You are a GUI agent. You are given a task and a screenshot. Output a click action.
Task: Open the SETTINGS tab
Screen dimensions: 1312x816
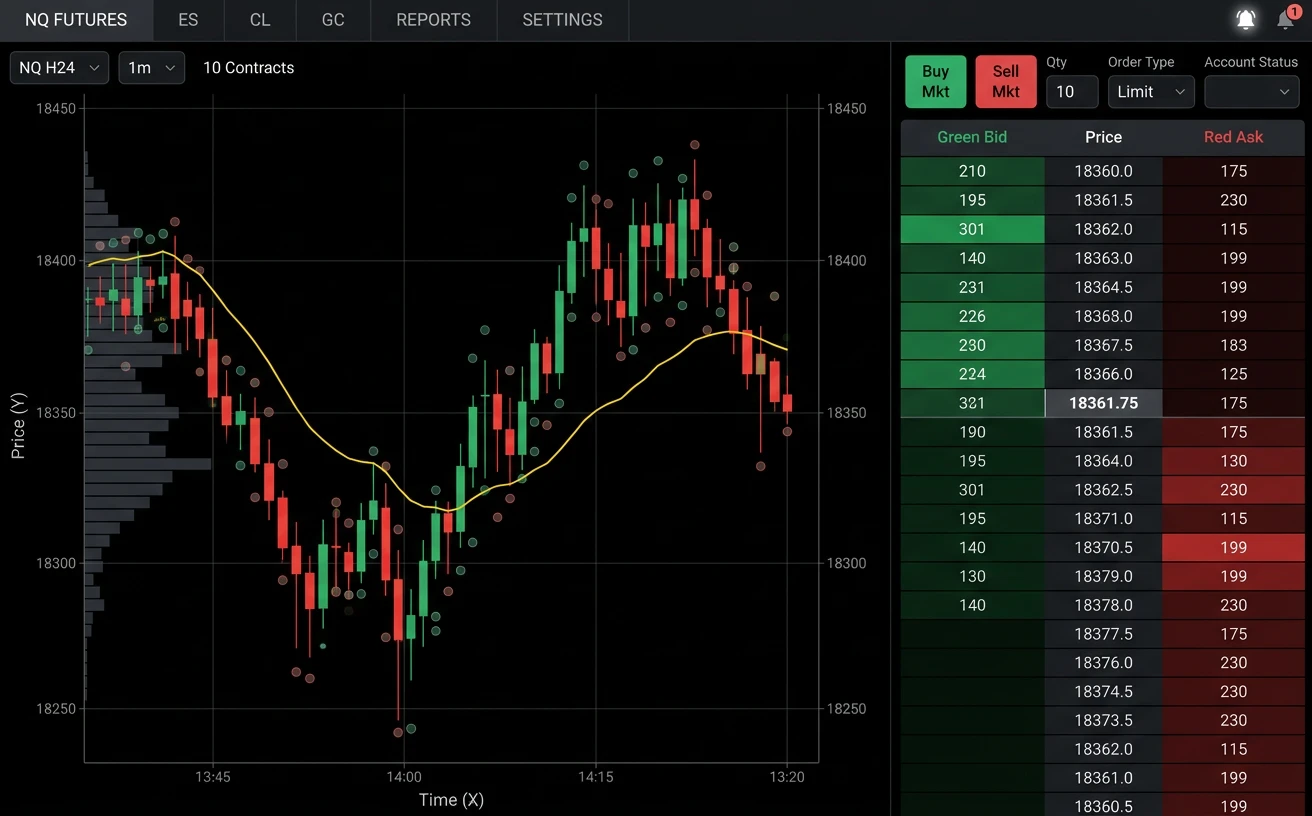click(x=562, y=20)
